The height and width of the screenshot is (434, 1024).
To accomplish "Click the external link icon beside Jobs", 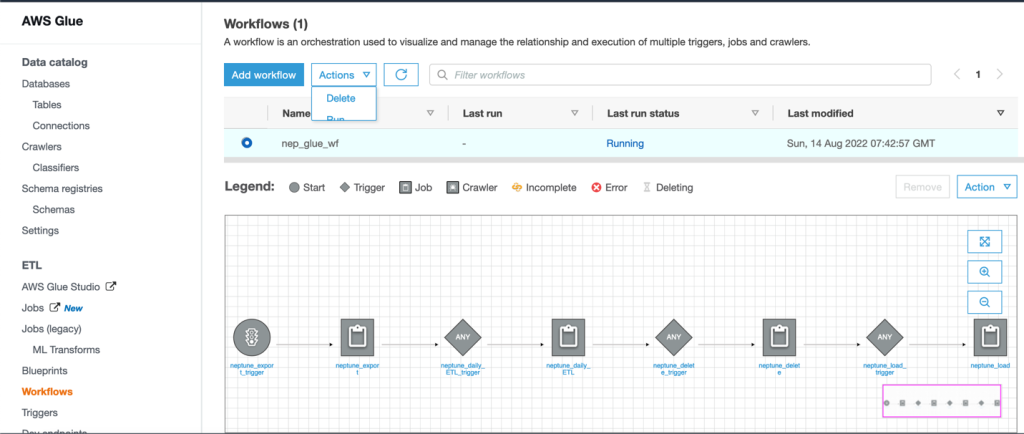I will [54, 307].
